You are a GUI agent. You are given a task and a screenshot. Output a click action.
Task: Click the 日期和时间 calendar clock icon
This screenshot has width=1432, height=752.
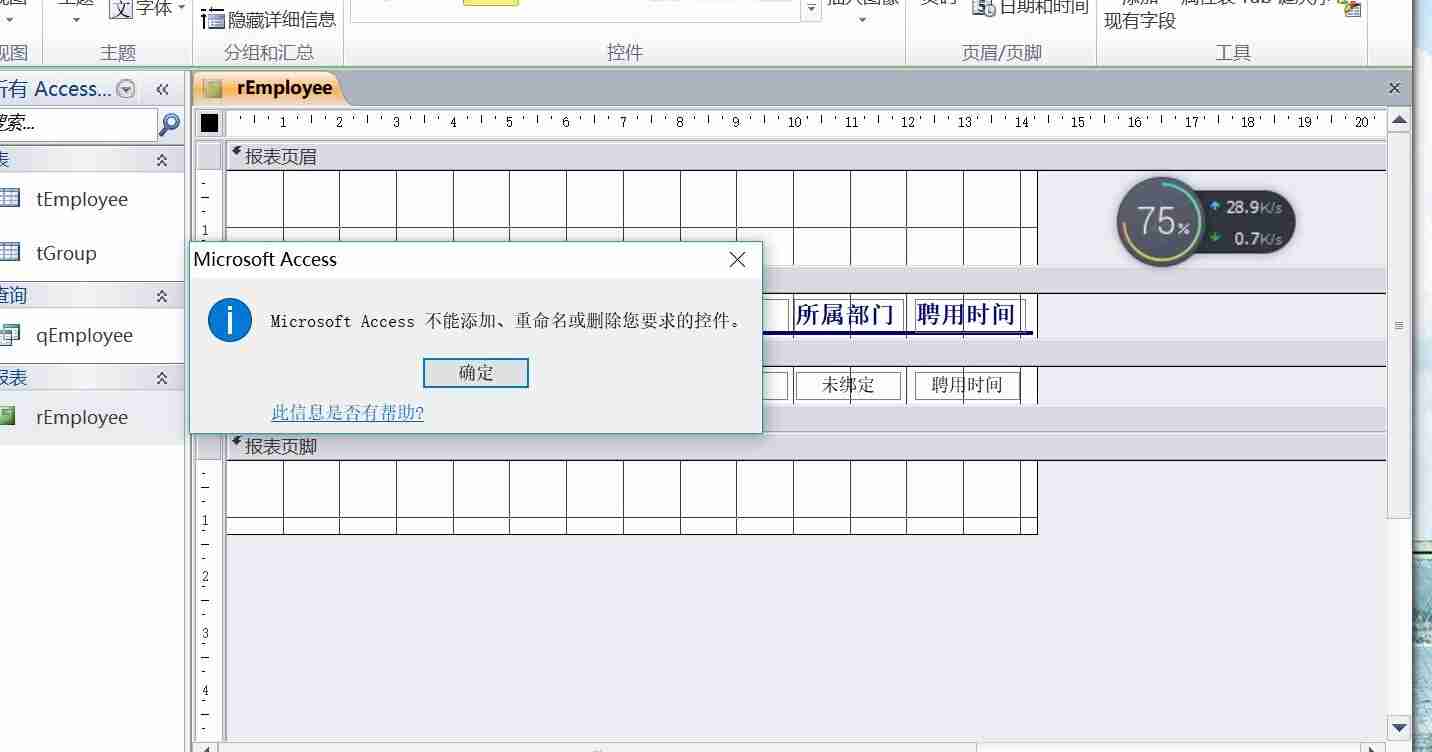984,8
